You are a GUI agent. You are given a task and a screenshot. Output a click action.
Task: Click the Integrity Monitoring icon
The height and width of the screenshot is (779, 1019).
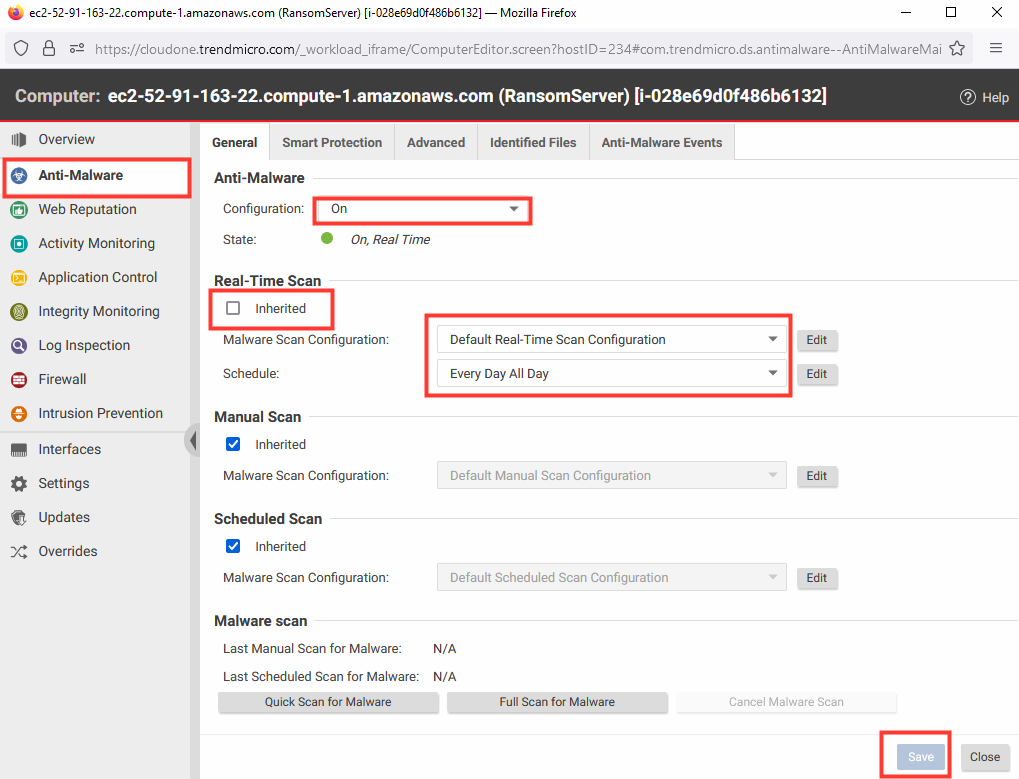(19, 312)
